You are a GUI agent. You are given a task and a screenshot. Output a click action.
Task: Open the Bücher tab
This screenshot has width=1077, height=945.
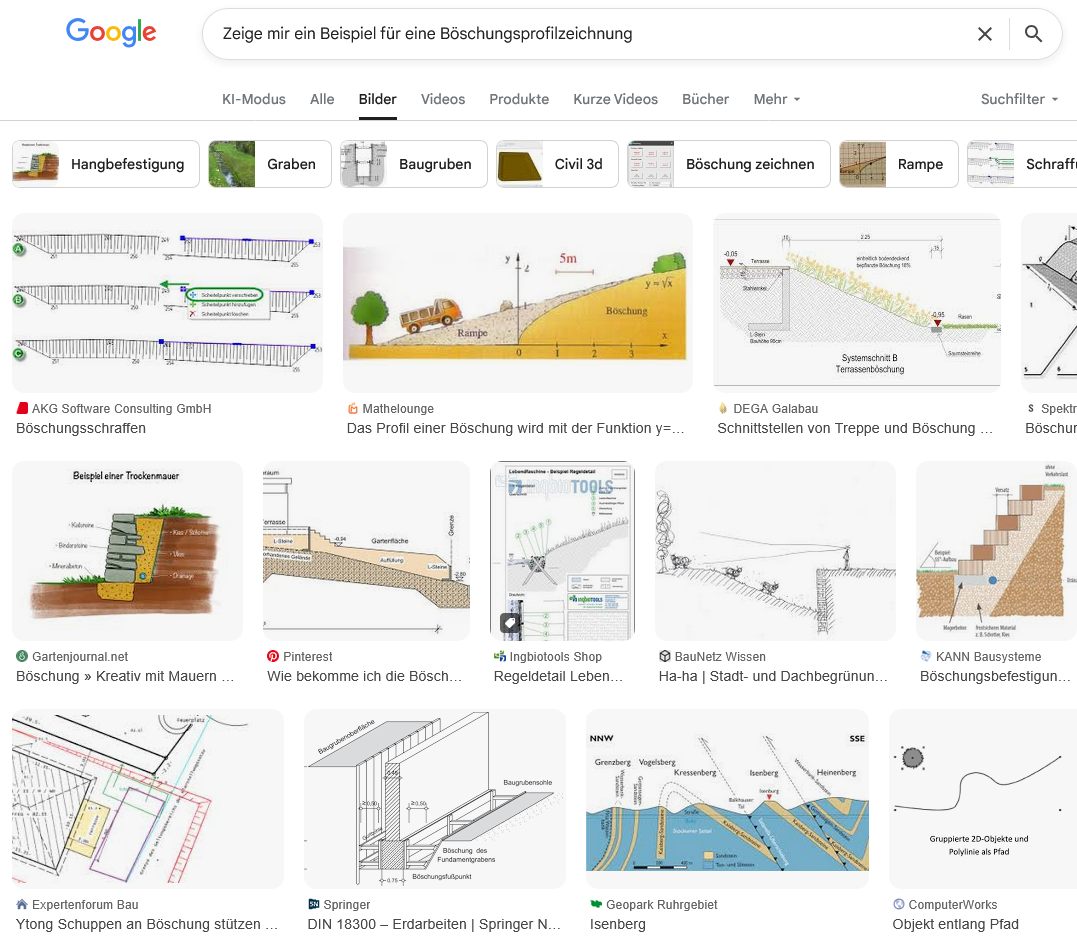pos(705,99)
